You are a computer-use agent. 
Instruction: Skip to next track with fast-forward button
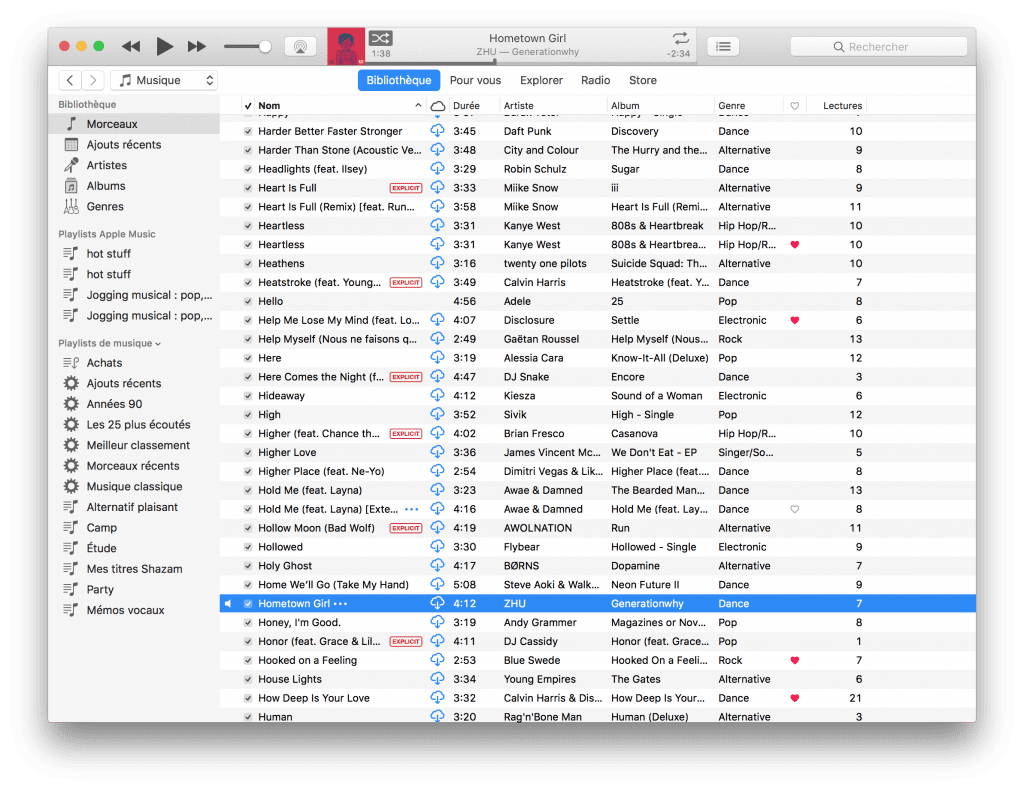click(197, 46)
